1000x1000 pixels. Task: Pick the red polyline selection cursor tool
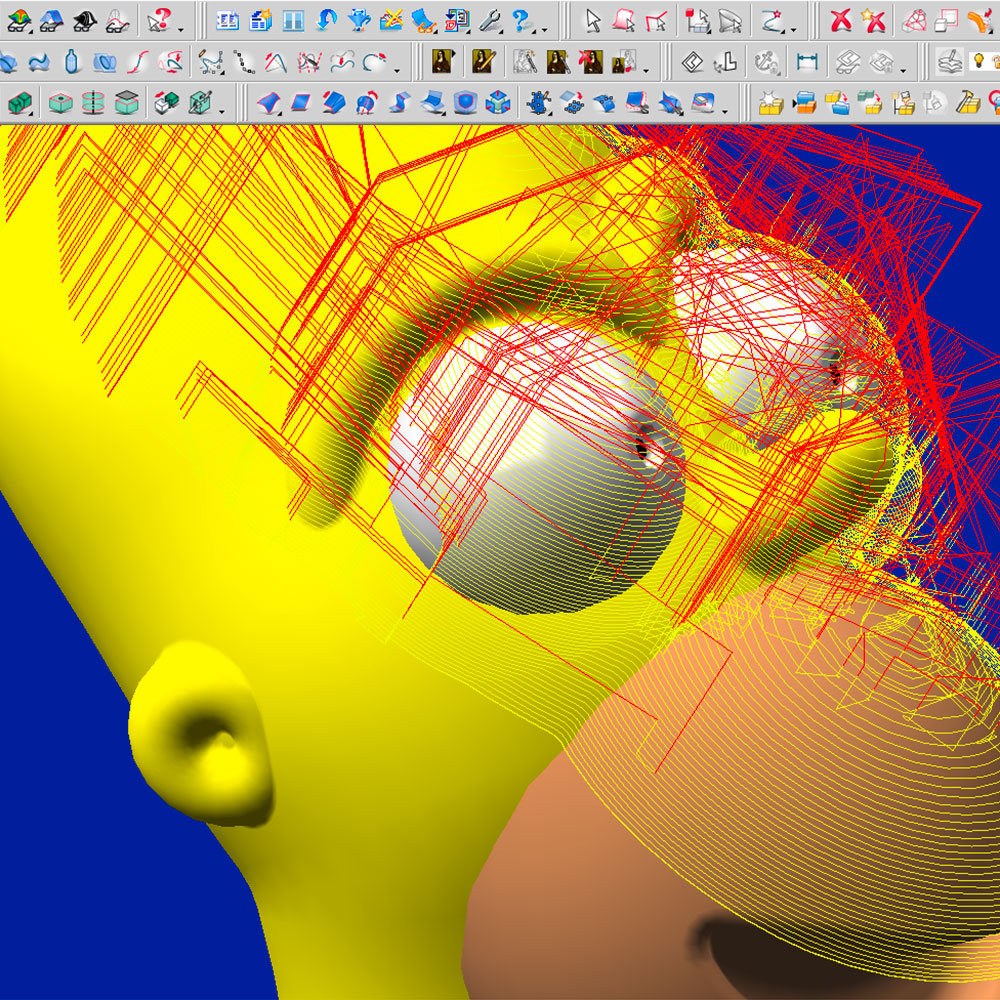coord(657,22)
